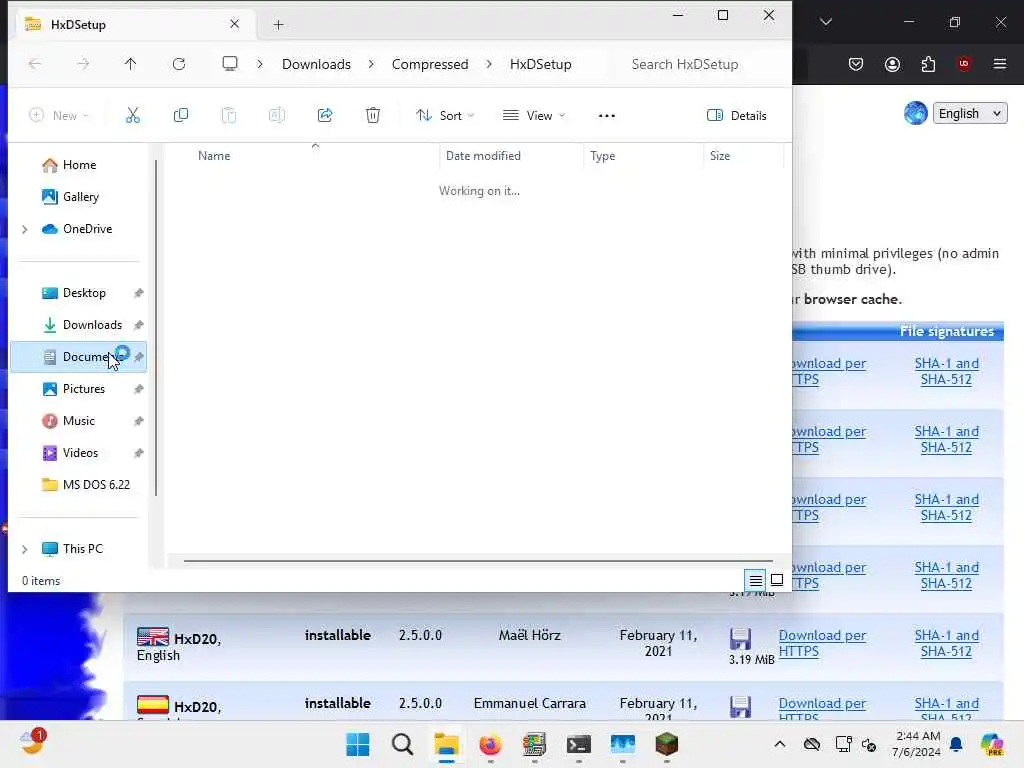This screenshot has width=1024, height=768.
Task: Switch to details list view icon
Action: tap(756, 580)
